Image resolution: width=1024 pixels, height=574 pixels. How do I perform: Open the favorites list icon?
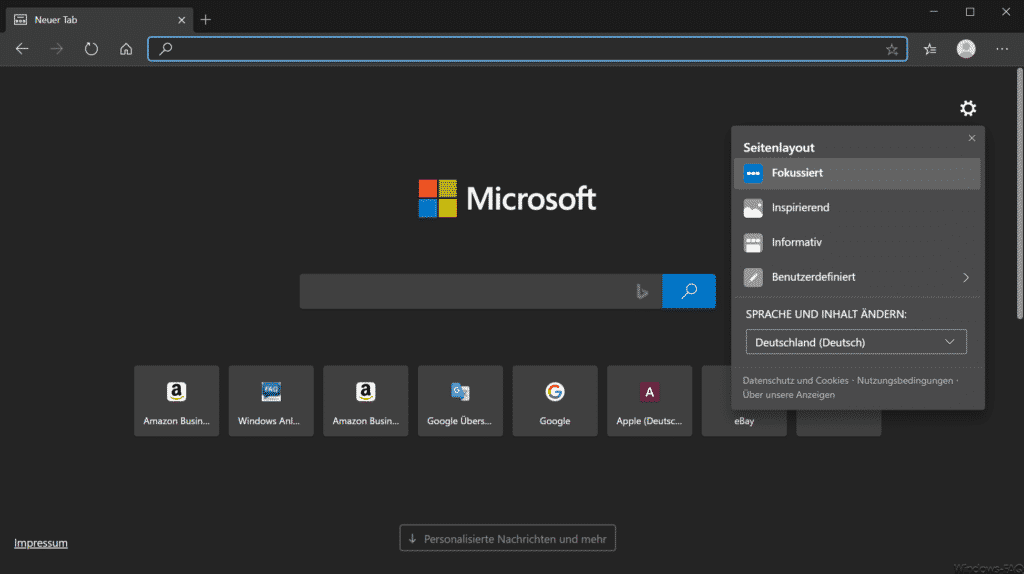930,49
